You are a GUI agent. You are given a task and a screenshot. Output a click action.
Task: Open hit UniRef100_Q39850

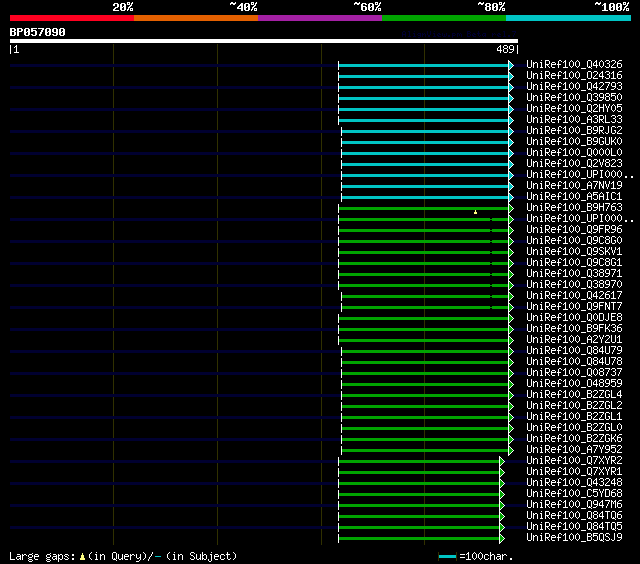click(x=574, y=98)
